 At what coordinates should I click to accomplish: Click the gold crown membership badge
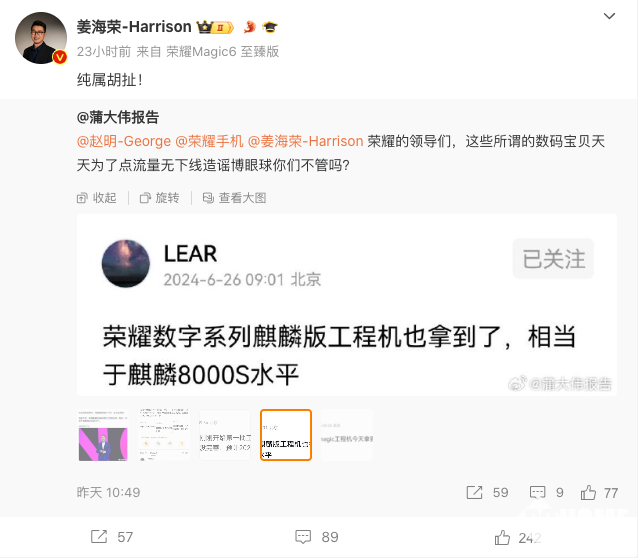[x=215, y=27]
